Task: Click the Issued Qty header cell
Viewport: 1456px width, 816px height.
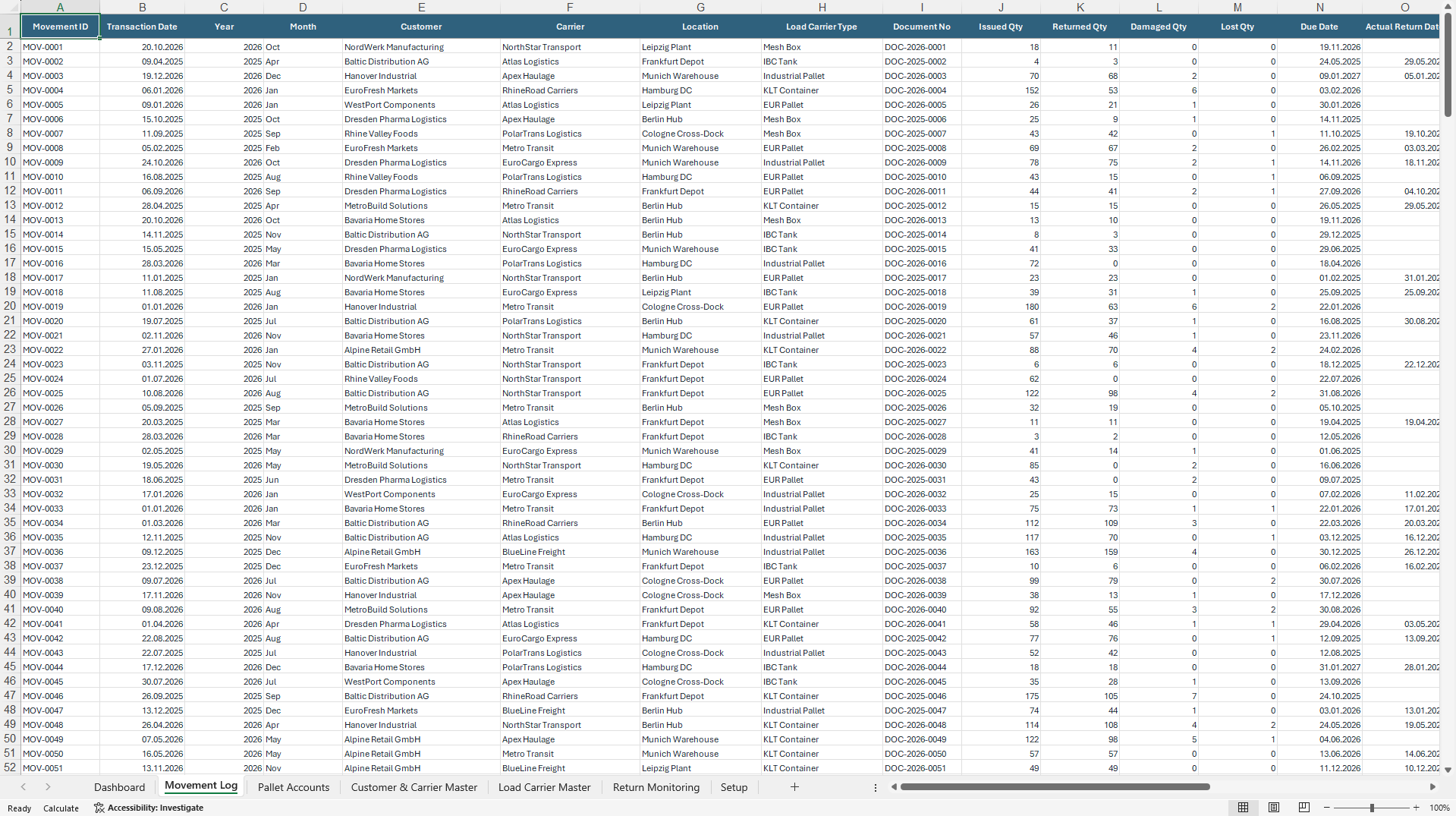Action: (x=1001, y=27)
